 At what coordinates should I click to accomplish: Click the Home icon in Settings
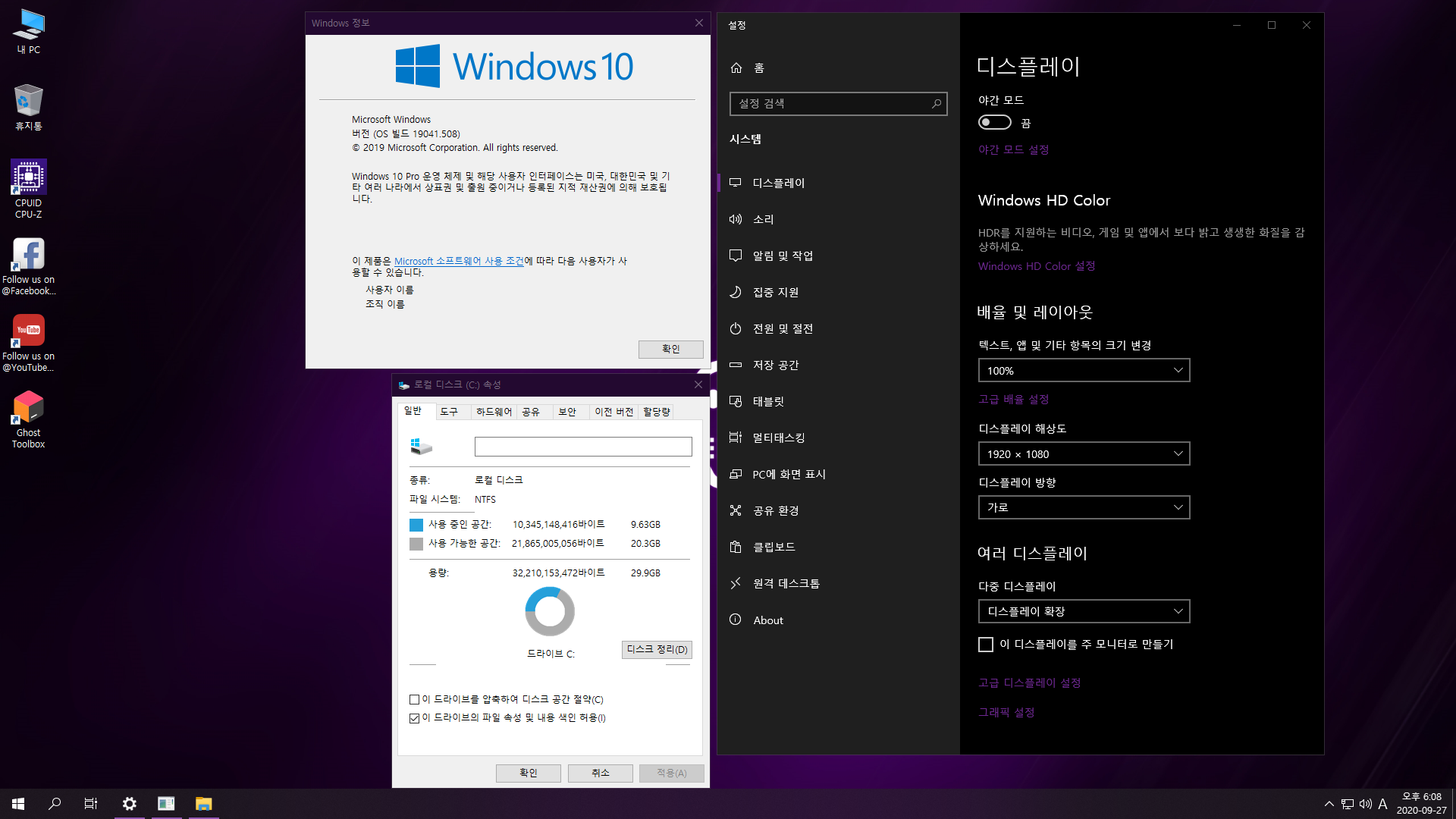736,68
